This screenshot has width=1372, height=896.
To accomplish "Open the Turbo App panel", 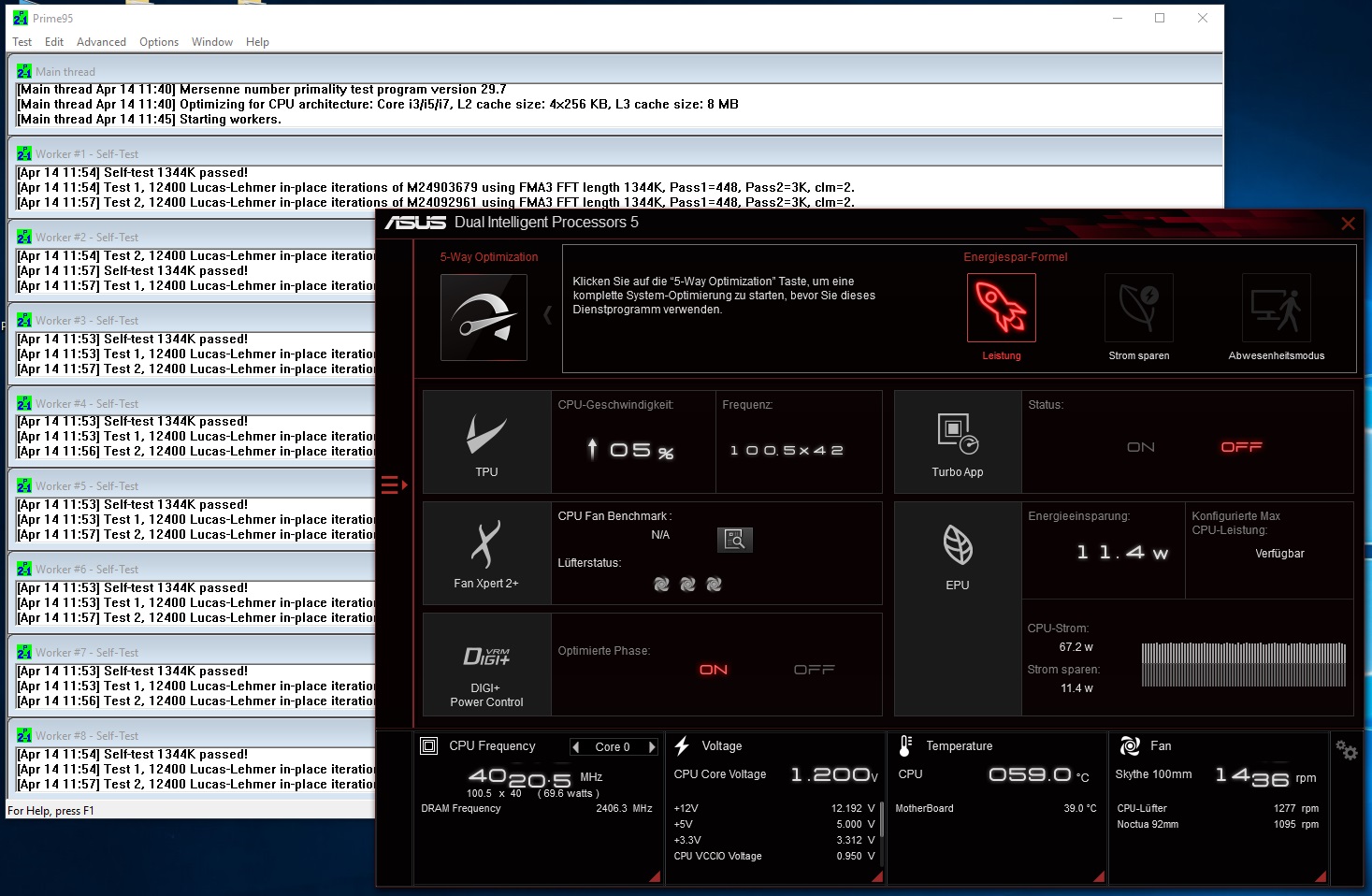I will point(957,441).
